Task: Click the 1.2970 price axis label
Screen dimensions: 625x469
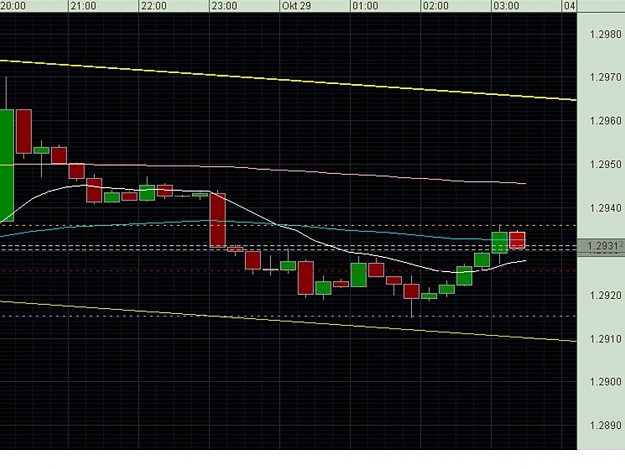Action: pyautogui.click(x=605, y=77)
